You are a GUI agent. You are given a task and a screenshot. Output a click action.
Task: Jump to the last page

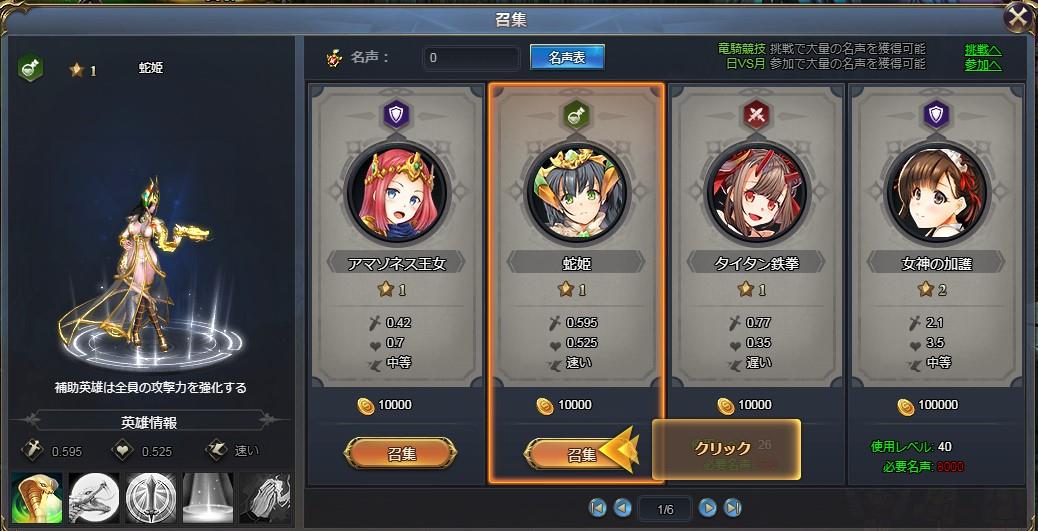(x=732, y=508)
